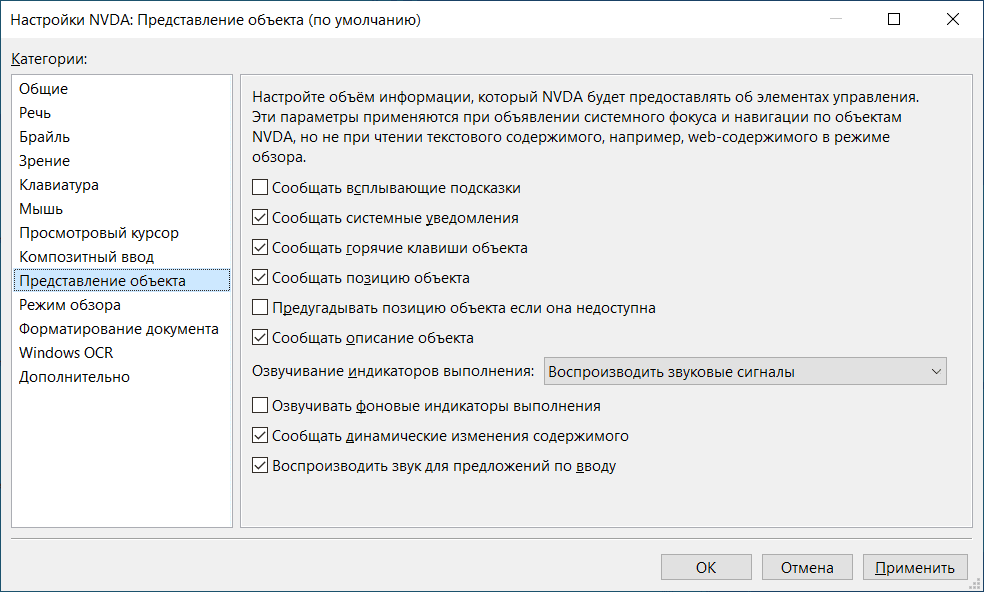Uncheck «Сообщать системные уведомления»

click(261, 218)
